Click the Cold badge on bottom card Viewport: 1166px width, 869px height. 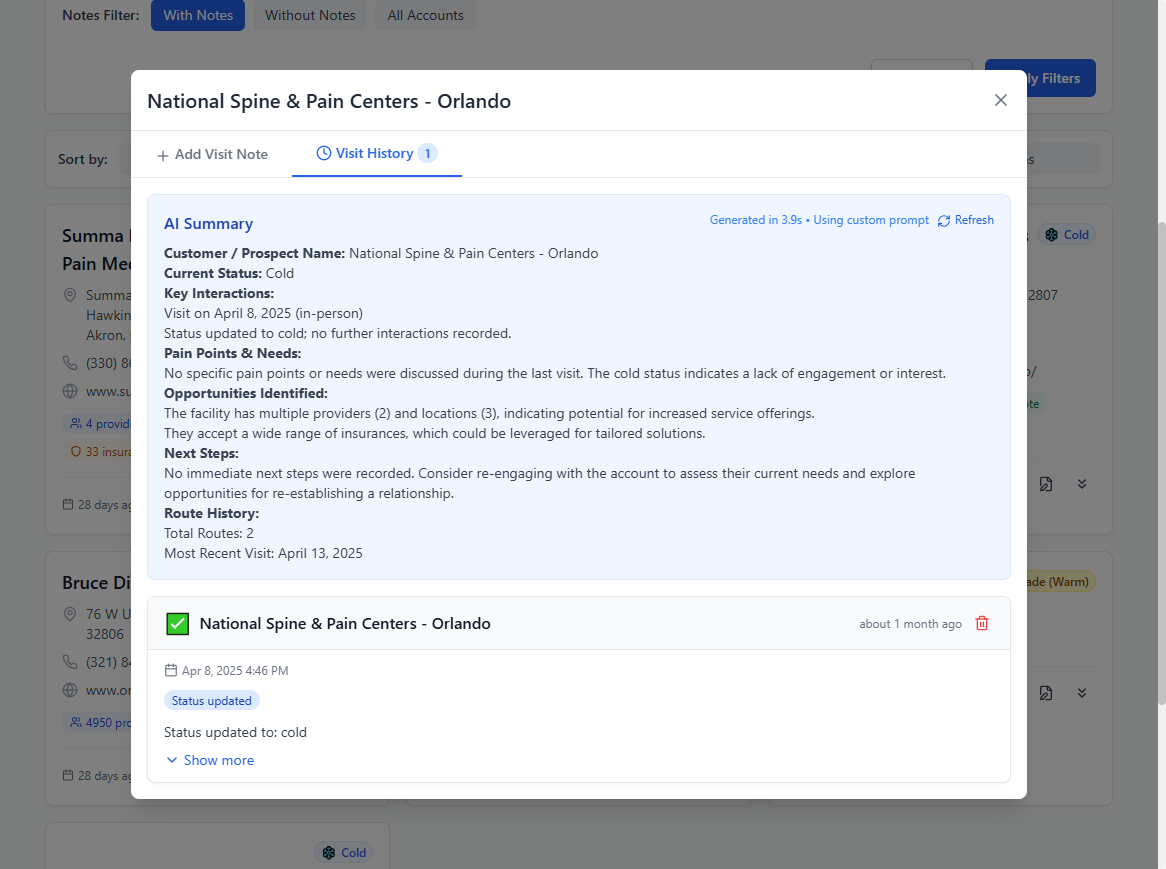click(x=344, y=853)
